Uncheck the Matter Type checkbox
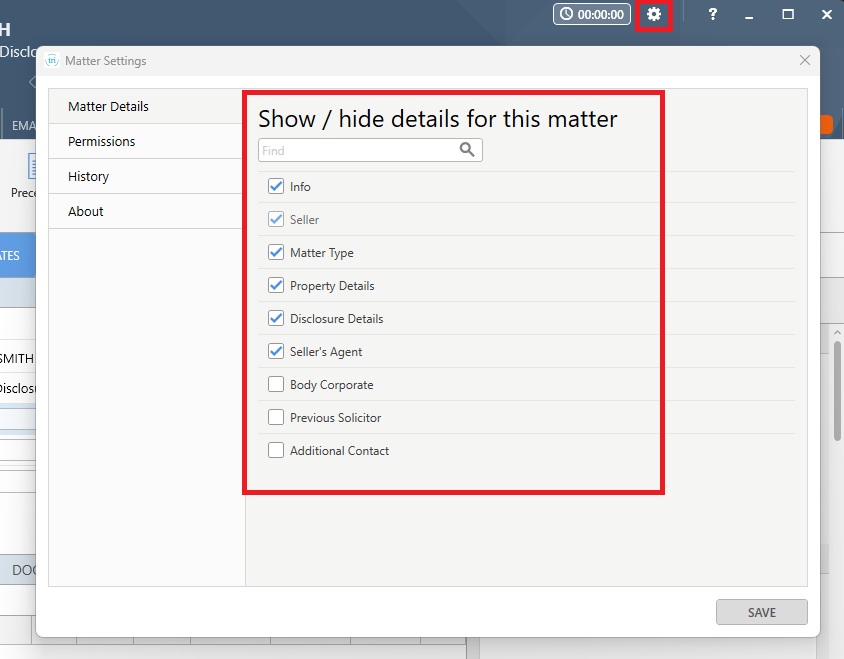 point(276,252)
